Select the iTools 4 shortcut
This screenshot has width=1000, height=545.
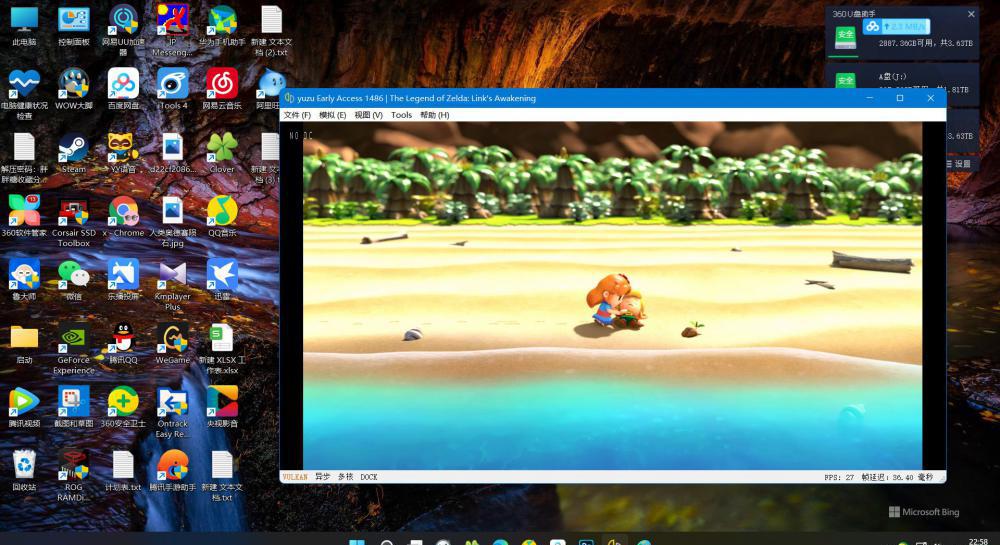(172, 89)
